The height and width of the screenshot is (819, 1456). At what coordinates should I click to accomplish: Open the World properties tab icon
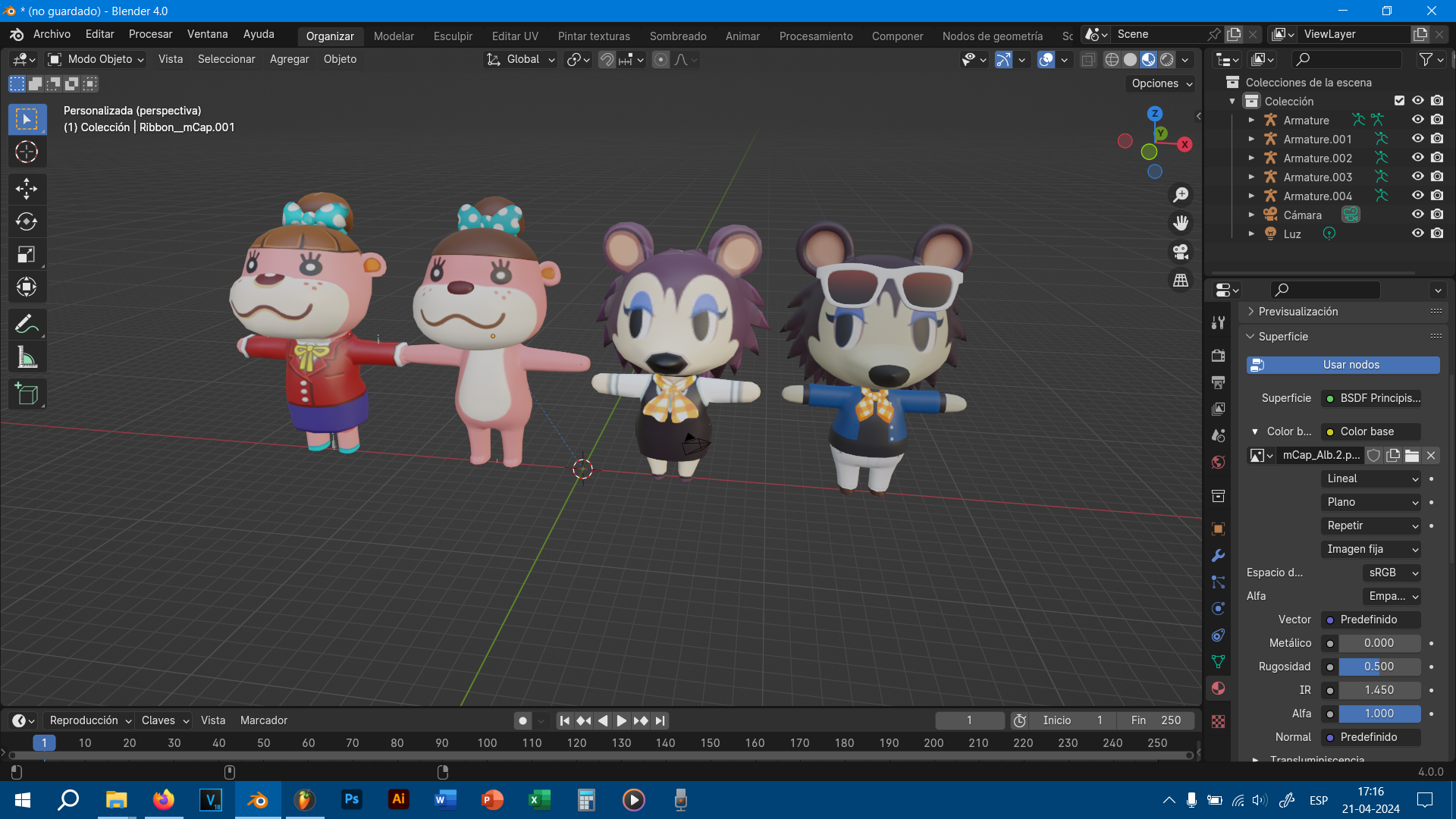coord(1218,462)
